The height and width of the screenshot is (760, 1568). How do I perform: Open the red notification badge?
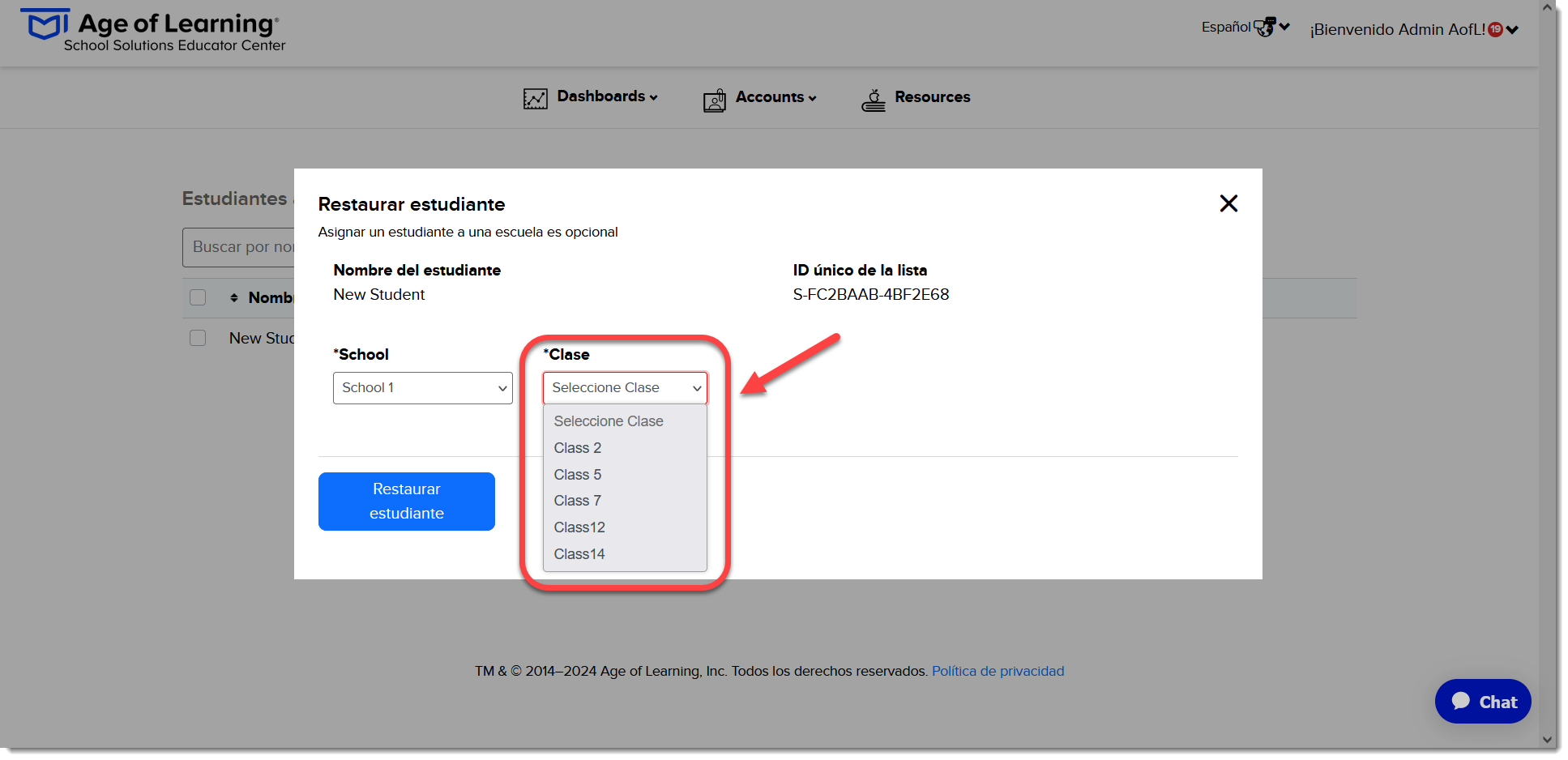pyautogui.click(x=1496, y=29)
